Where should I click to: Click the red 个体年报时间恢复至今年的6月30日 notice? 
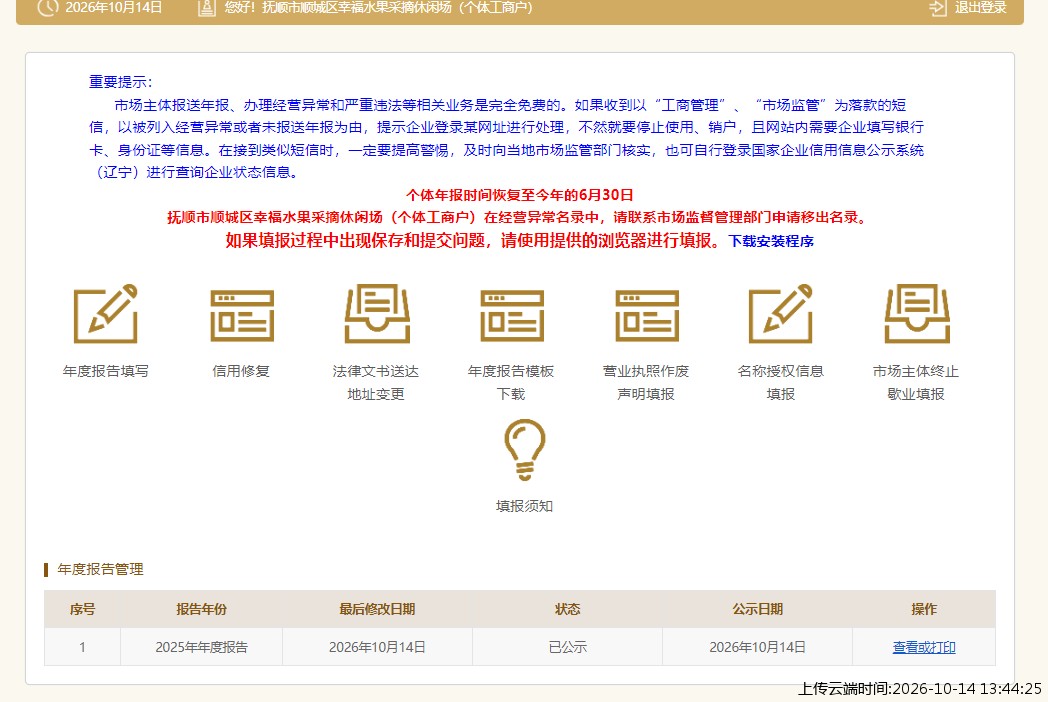[x=519, y=195]
